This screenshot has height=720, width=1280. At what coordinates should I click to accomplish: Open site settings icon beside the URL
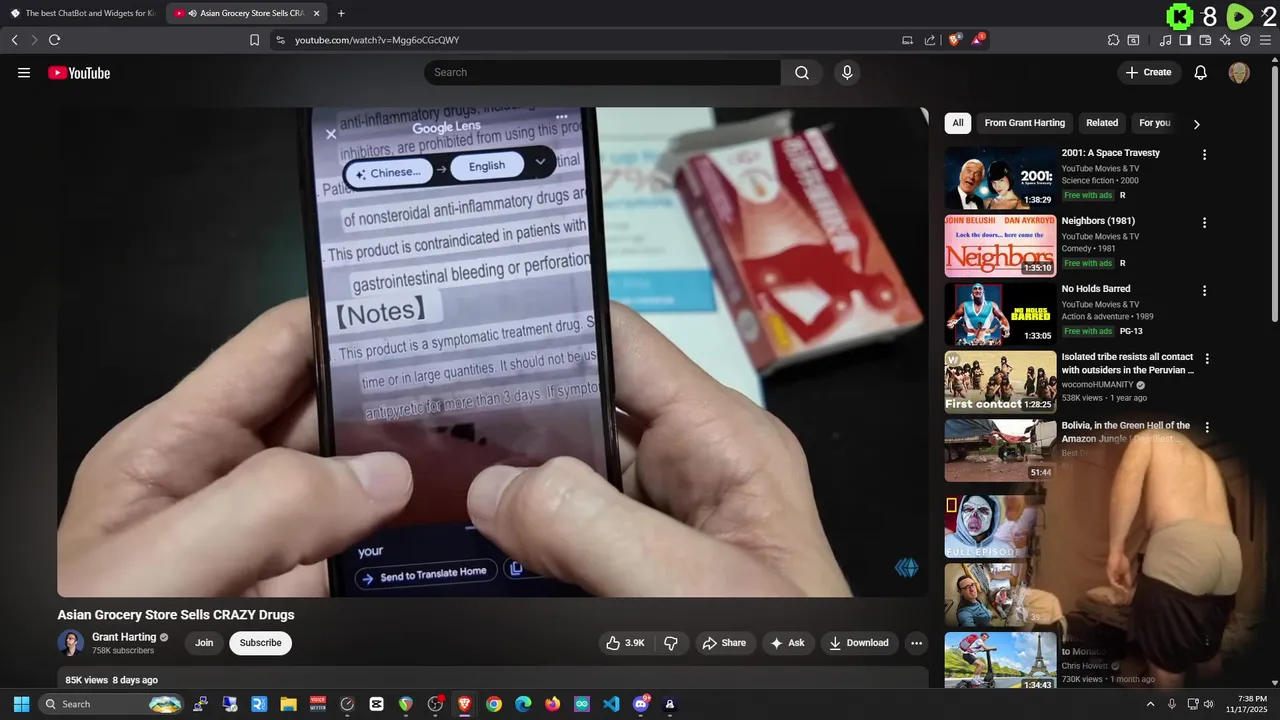(280, 40)
